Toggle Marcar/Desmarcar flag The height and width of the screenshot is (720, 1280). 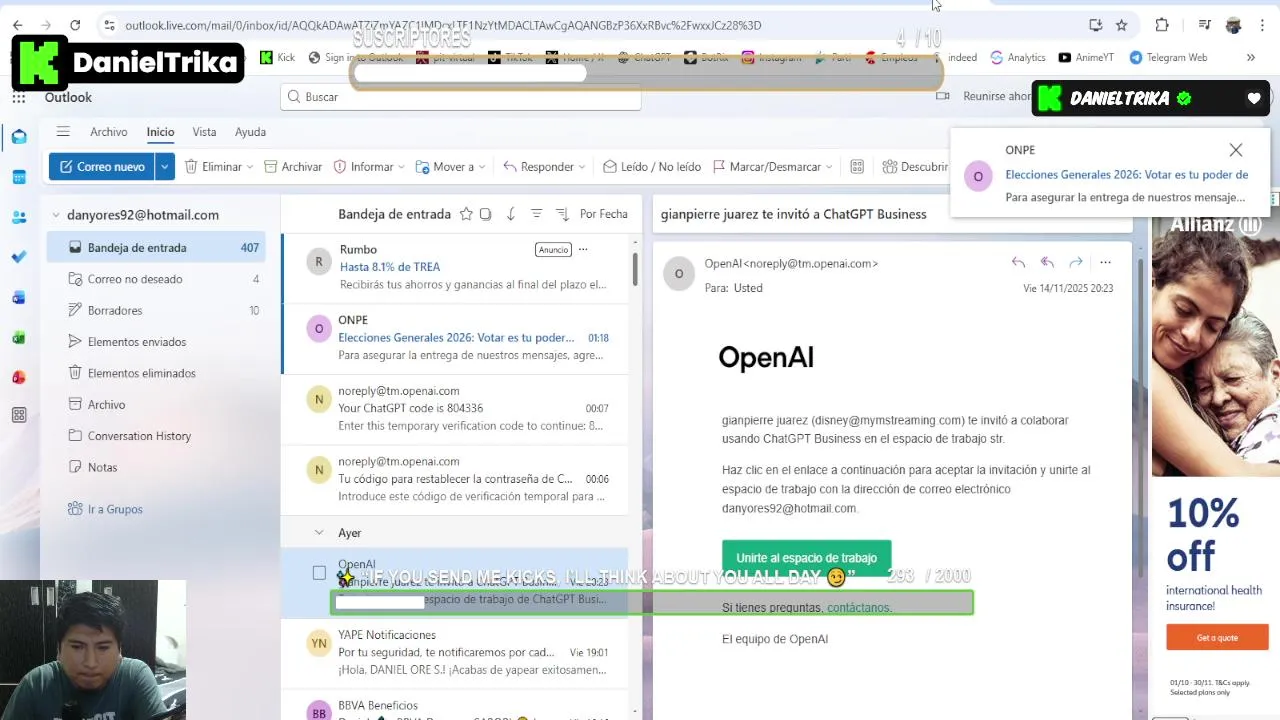pyautogui.click(x=772, y=167)
